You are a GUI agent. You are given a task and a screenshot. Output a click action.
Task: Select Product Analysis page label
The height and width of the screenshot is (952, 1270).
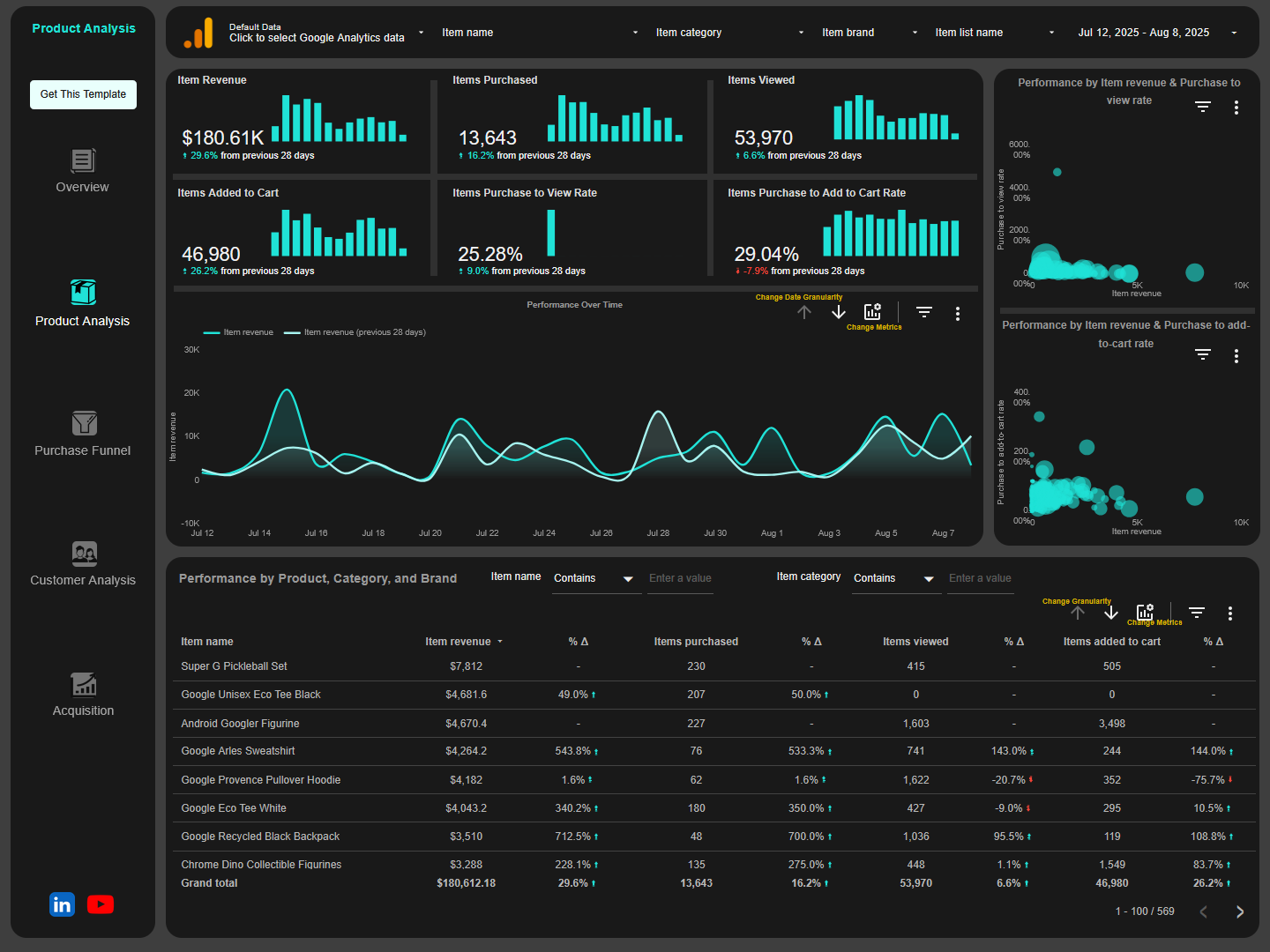click(82, 321)
